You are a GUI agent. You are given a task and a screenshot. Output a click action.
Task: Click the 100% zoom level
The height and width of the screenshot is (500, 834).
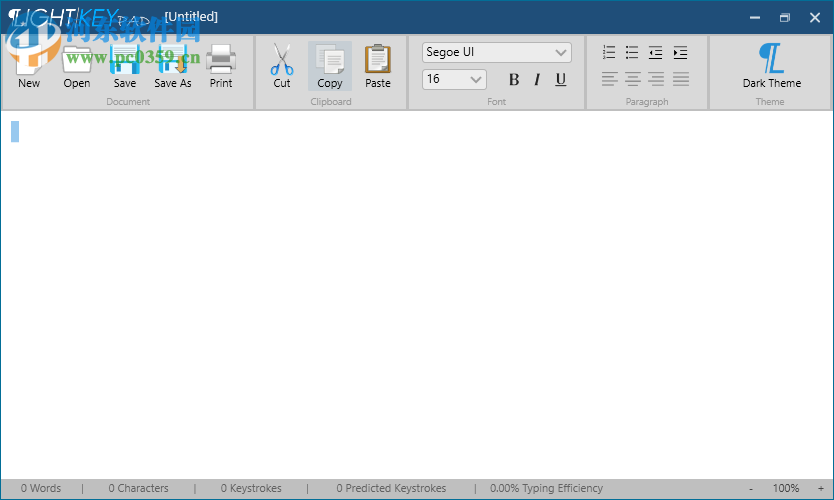786,488
